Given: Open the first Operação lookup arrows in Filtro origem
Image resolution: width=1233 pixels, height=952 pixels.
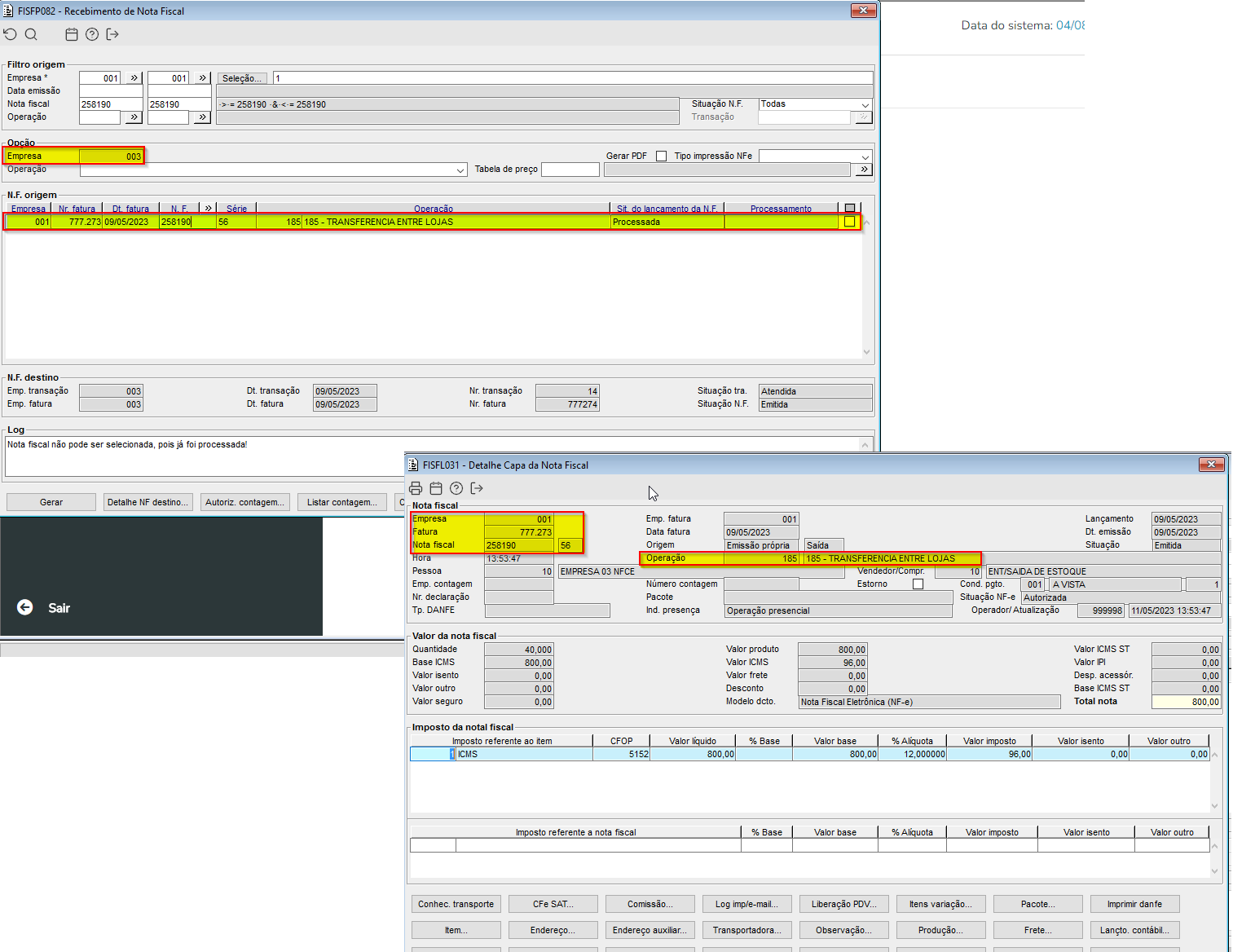Looking at the screenshot, I should point(134,117).
